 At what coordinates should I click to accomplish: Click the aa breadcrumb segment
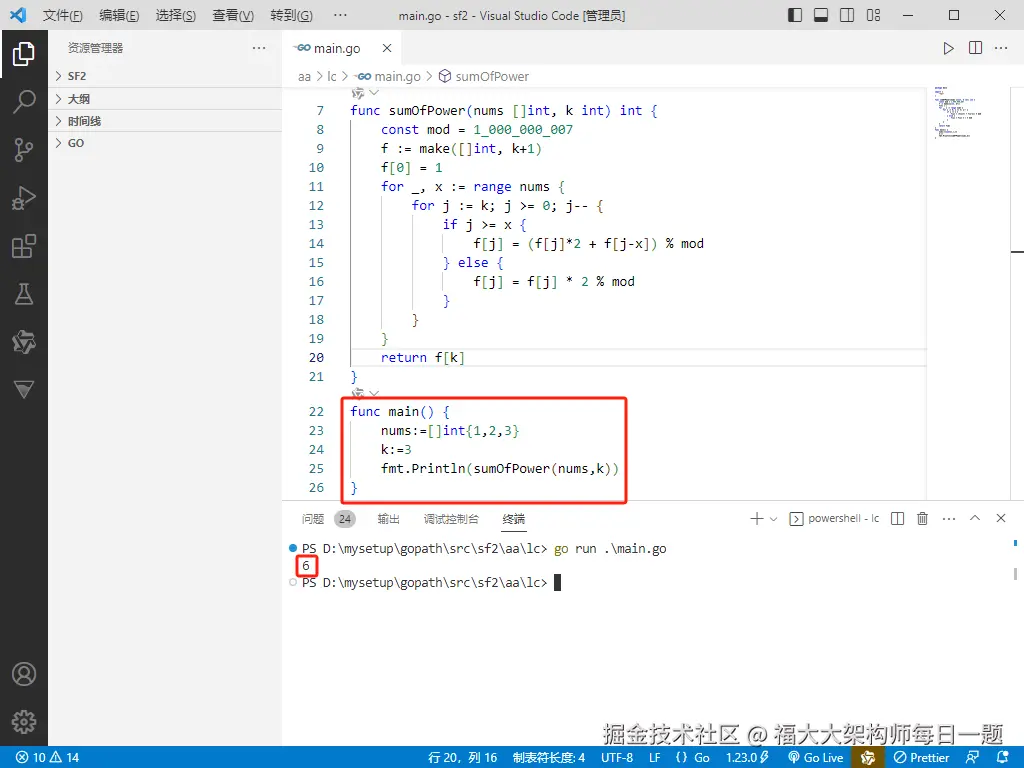pos(304,76)
